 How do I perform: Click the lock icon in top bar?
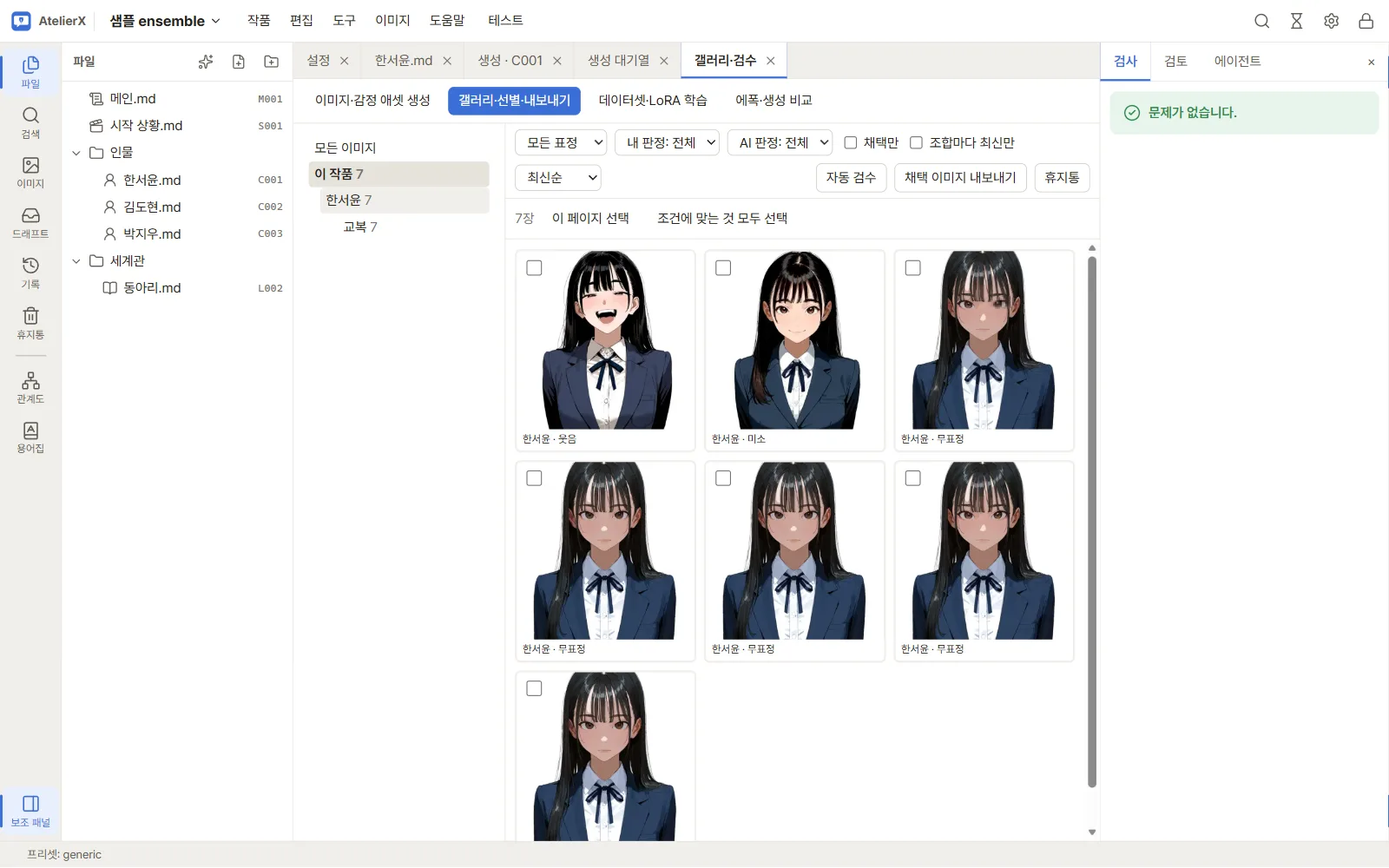pyautogui.click(x=1366, y=21)
